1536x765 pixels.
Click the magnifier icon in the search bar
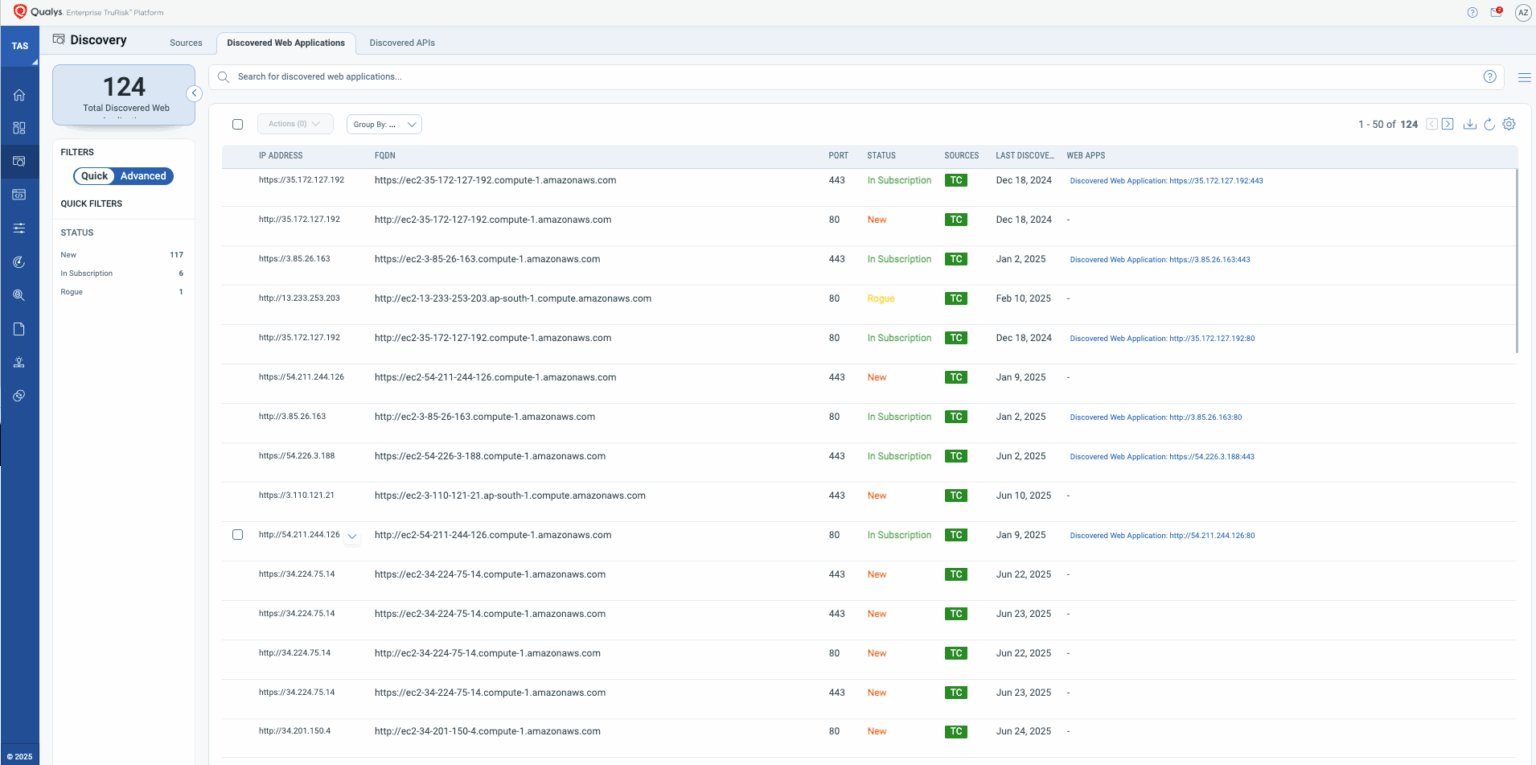point(223,77)
